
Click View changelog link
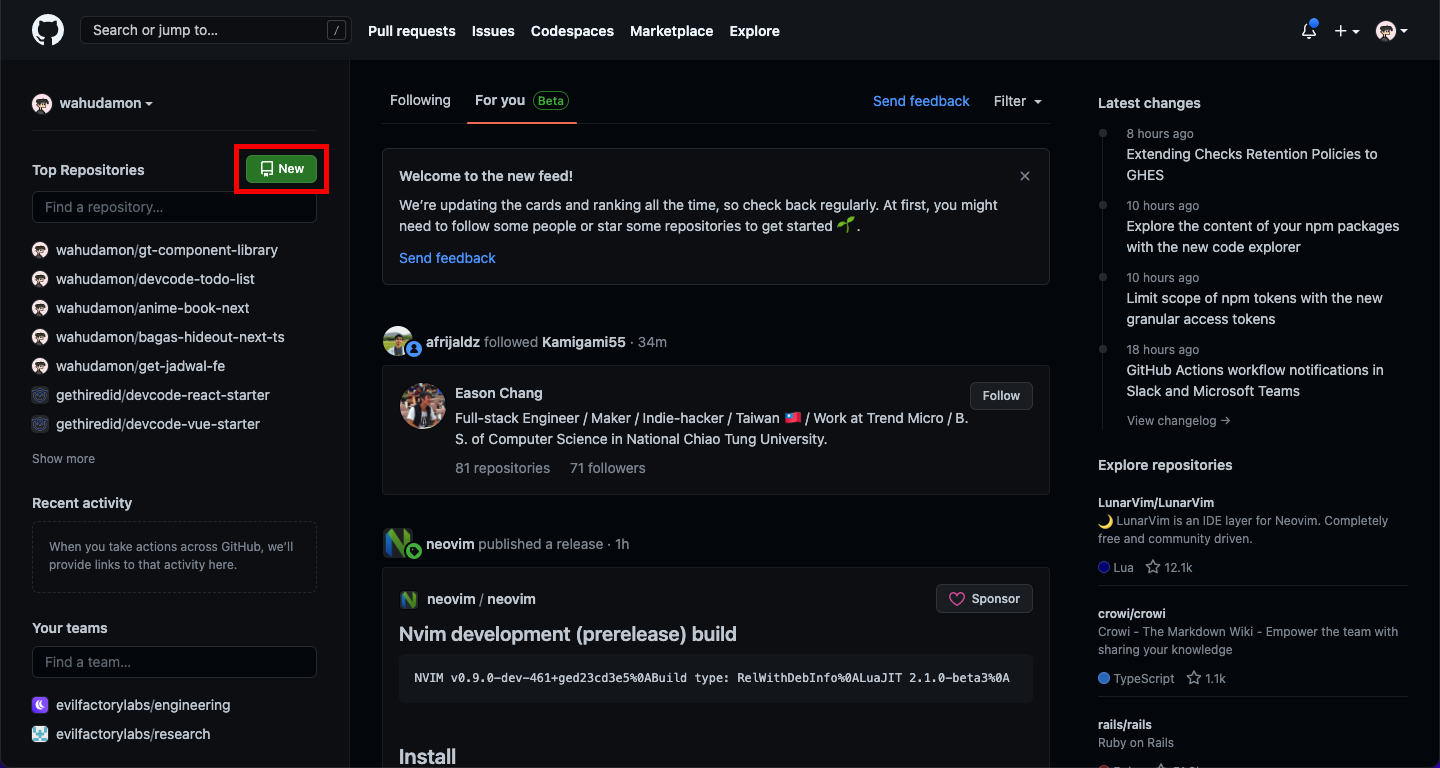(1178, 421)
